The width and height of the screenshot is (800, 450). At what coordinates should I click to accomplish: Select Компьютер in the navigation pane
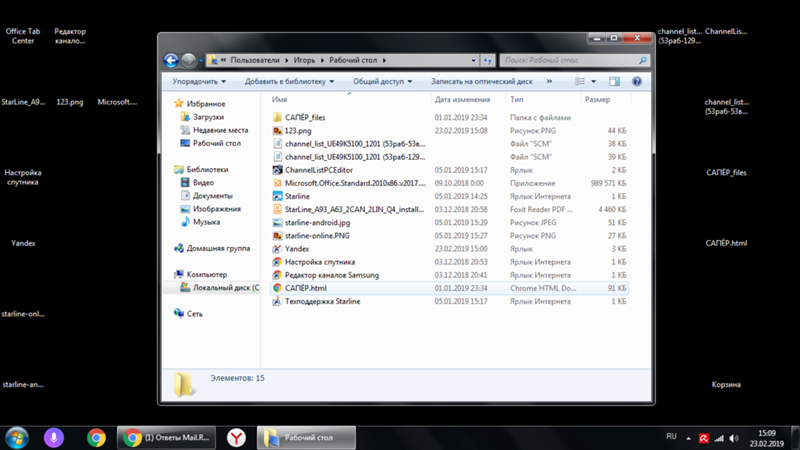tap(207, 274)
